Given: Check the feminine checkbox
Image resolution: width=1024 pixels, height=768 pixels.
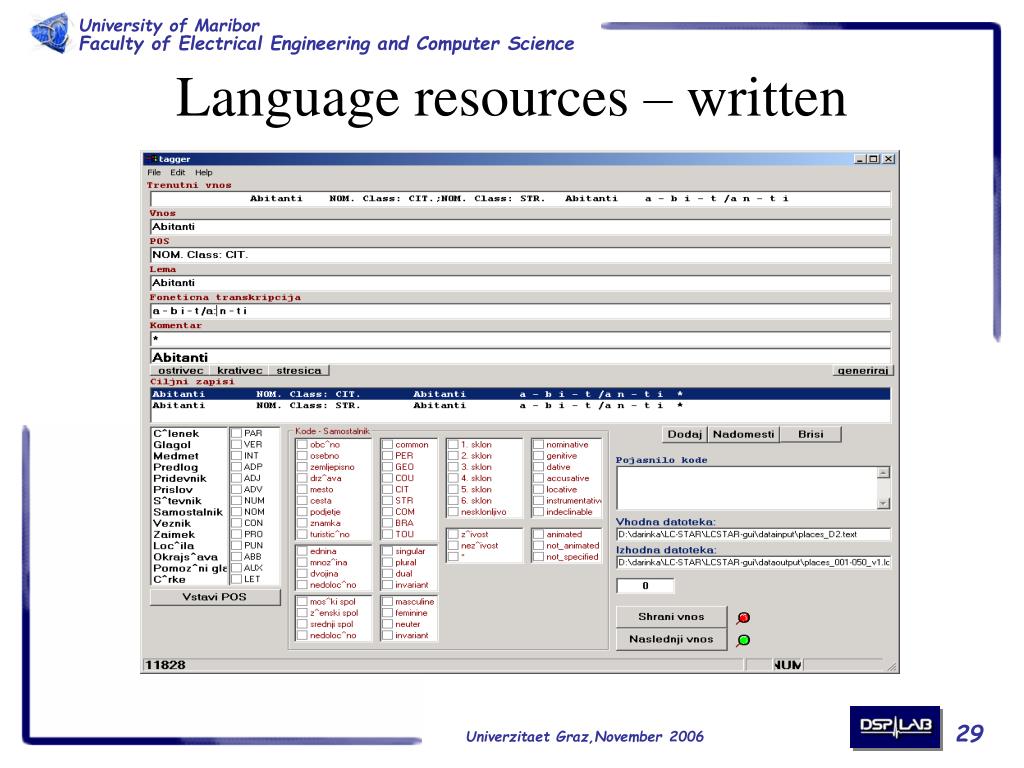Looking at the screenshot, I should [x=387, y=613].
